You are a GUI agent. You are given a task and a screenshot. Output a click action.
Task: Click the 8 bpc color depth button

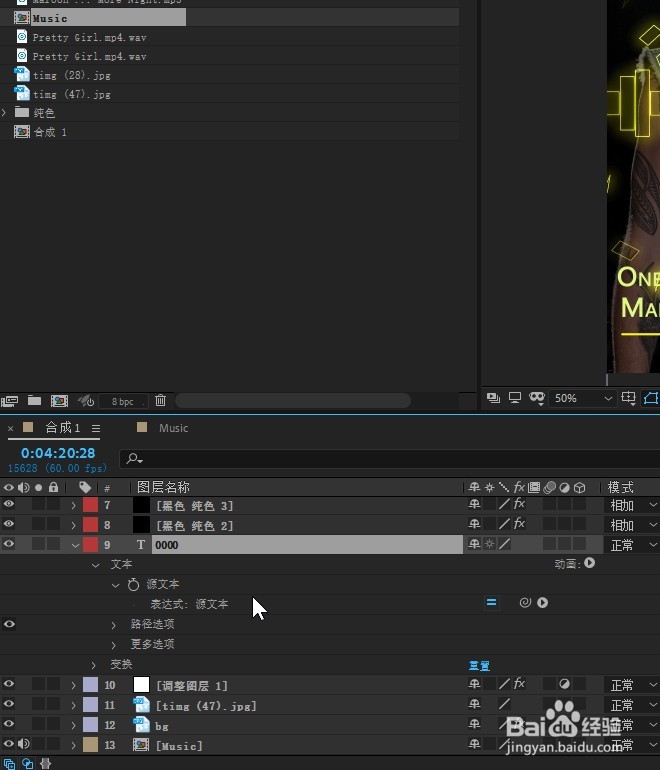123,401
